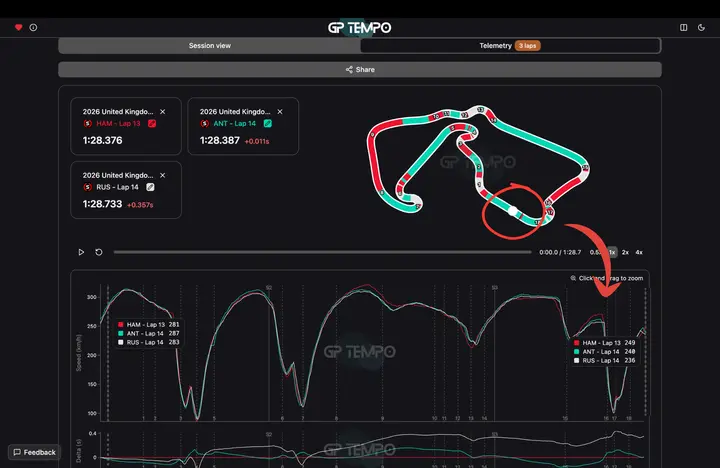
Task: Click the red HAM color swatch
Action: click(x=152, y=124)
